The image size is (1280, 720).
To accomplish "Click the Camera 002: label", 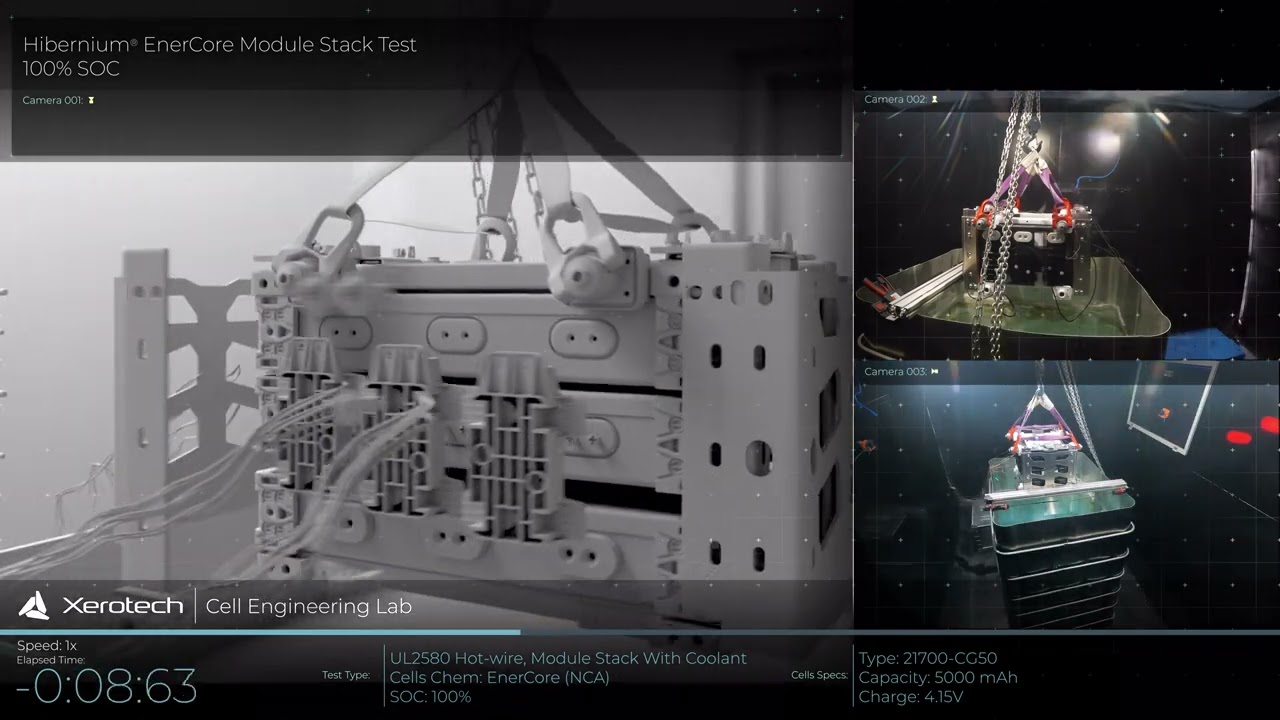I will coord(896,100).
